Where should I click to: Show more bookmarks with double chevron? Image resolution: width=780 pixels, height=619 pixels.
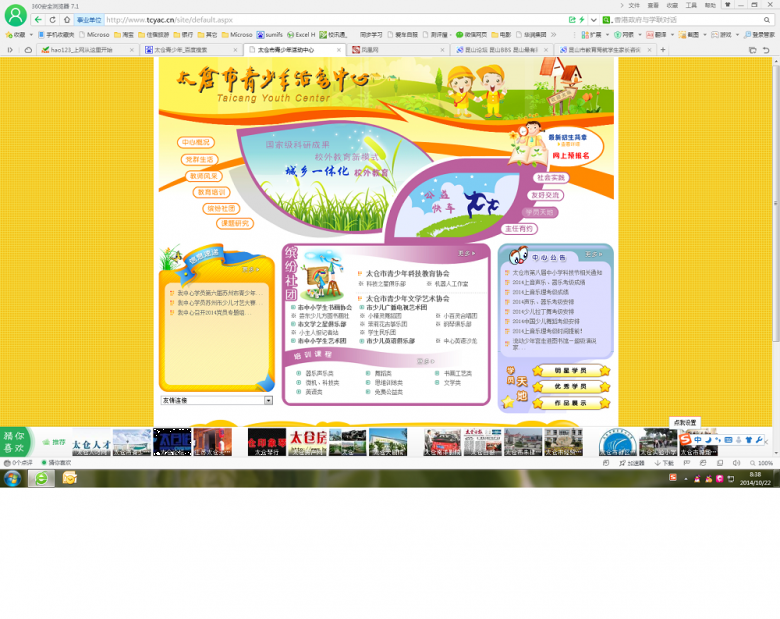[554, 35]
